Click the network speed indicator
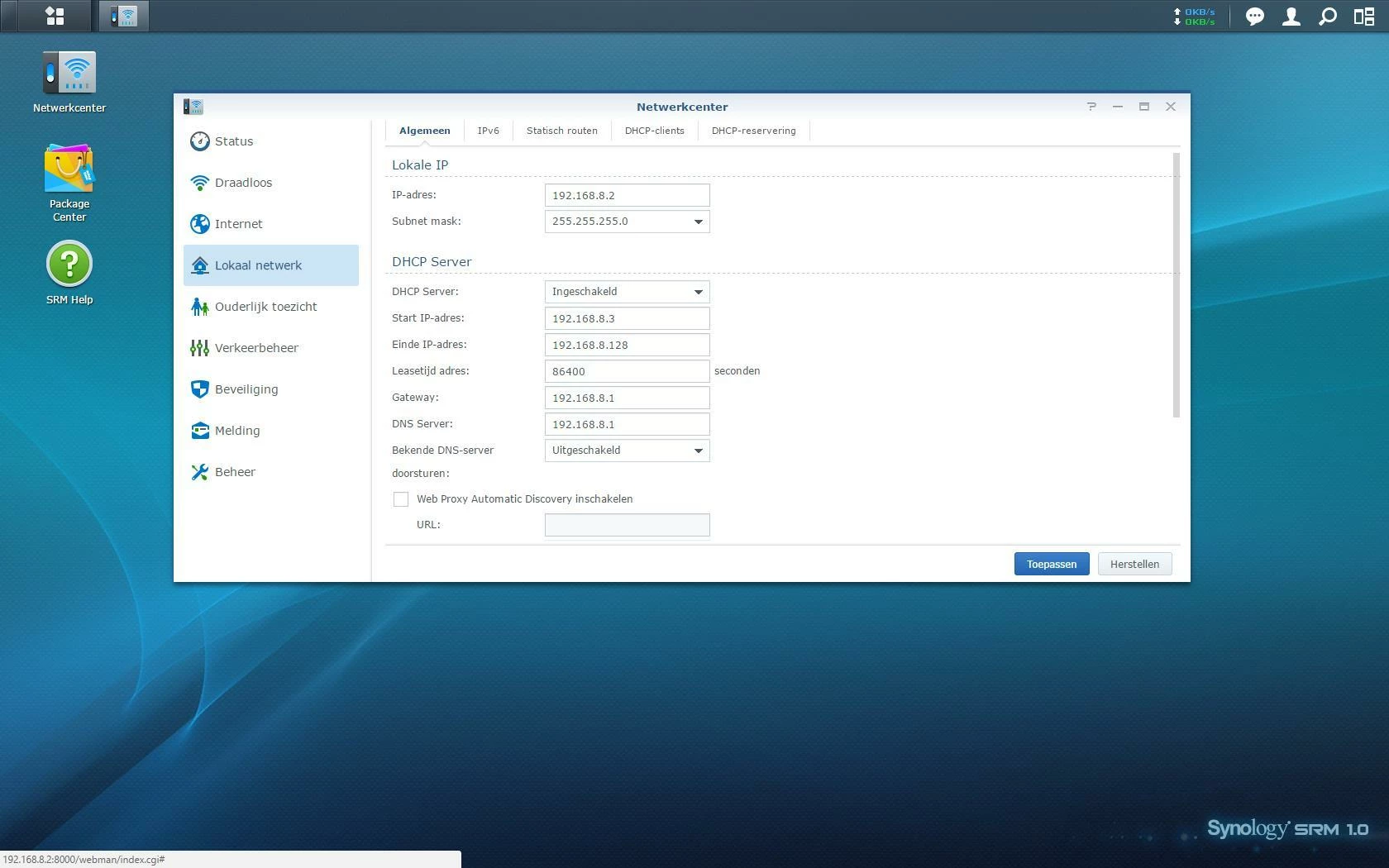Image resolution: width=1389 pixels, height=868 pixels. pyautogui.click(x=1194, y=17)
